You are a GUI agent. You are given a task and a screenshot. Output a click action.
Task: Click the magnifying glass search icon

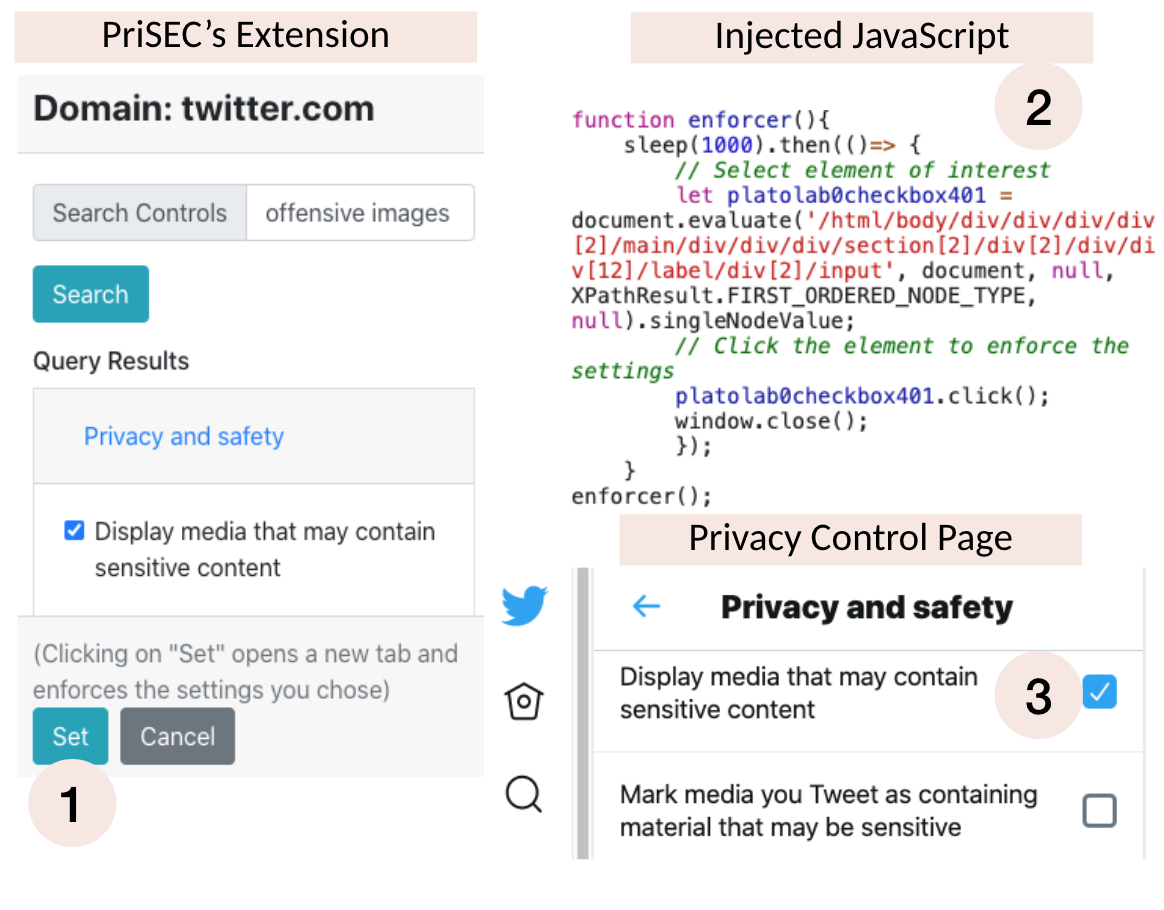click(x=524, y=794)
